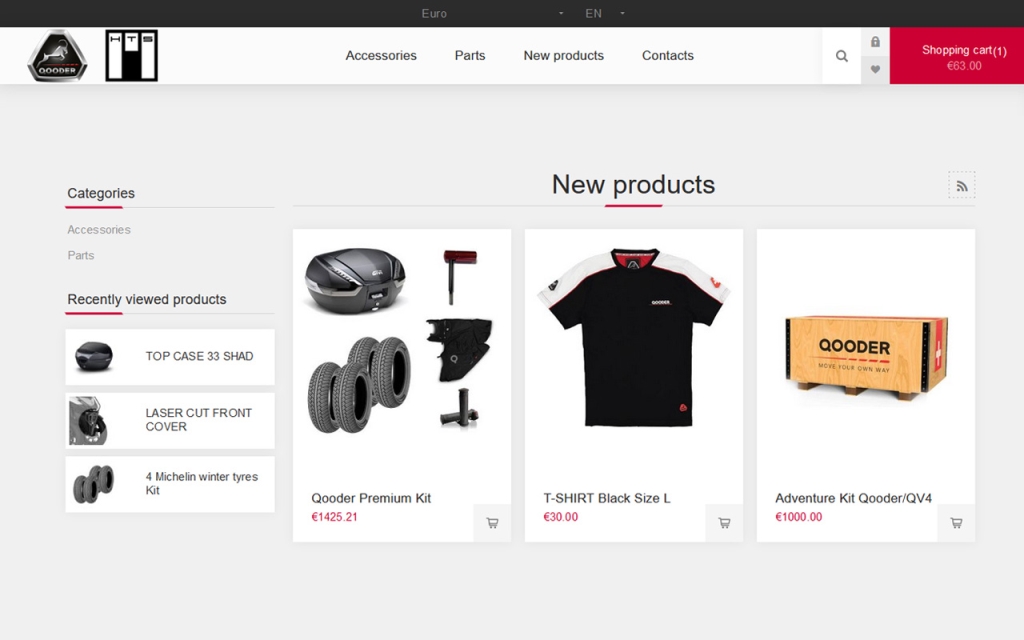Click the €30.00 price

tap(560, 517)
